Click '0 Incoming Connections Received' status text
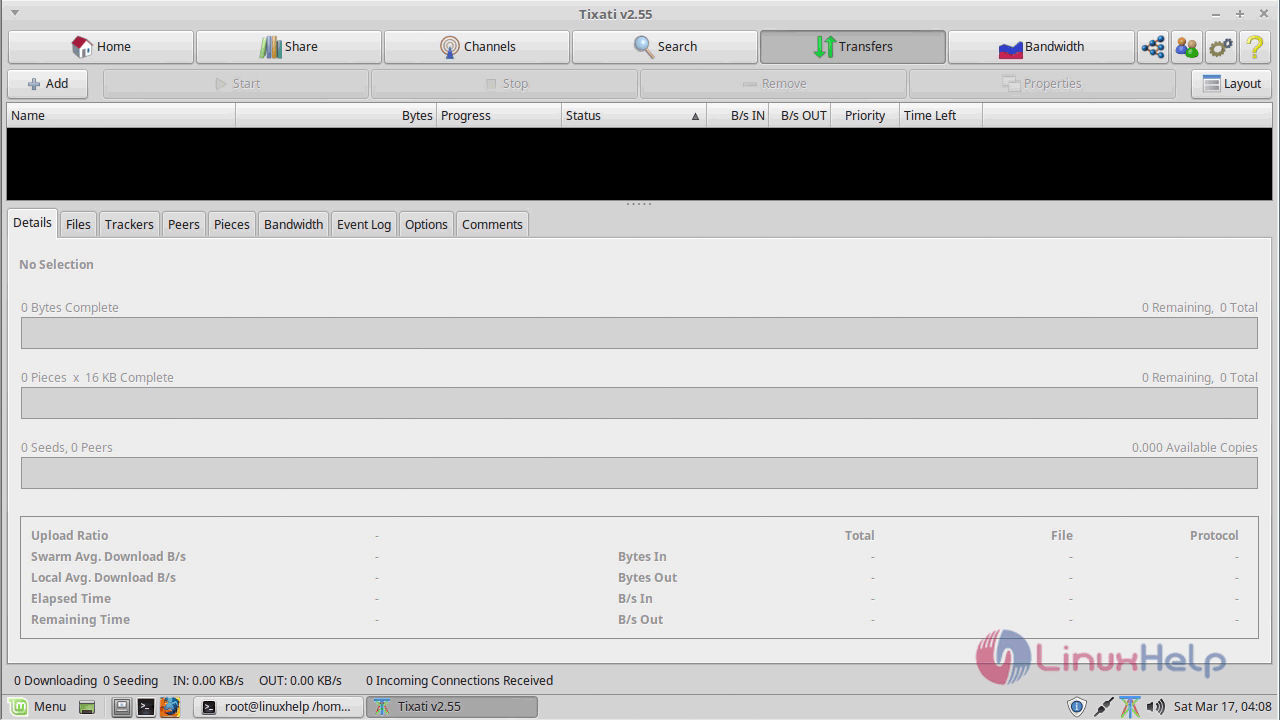 459,681
